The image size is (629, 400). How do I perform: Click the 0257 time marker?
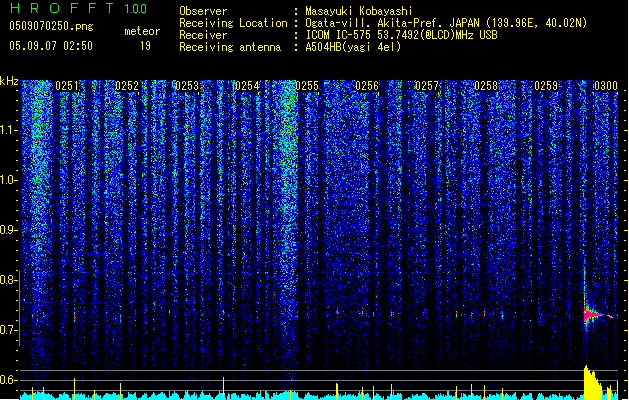point(427,86)
